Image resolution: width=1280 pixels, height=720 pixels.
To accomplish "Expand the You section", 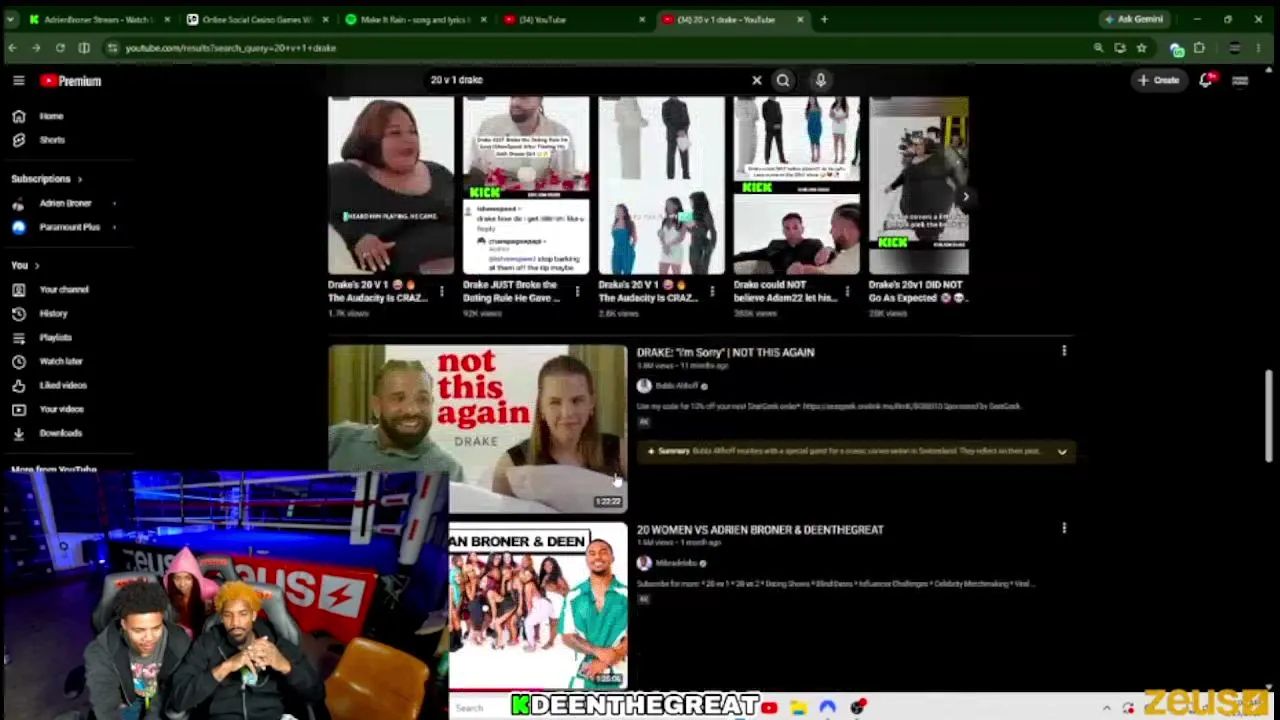I will pos(25,265).
